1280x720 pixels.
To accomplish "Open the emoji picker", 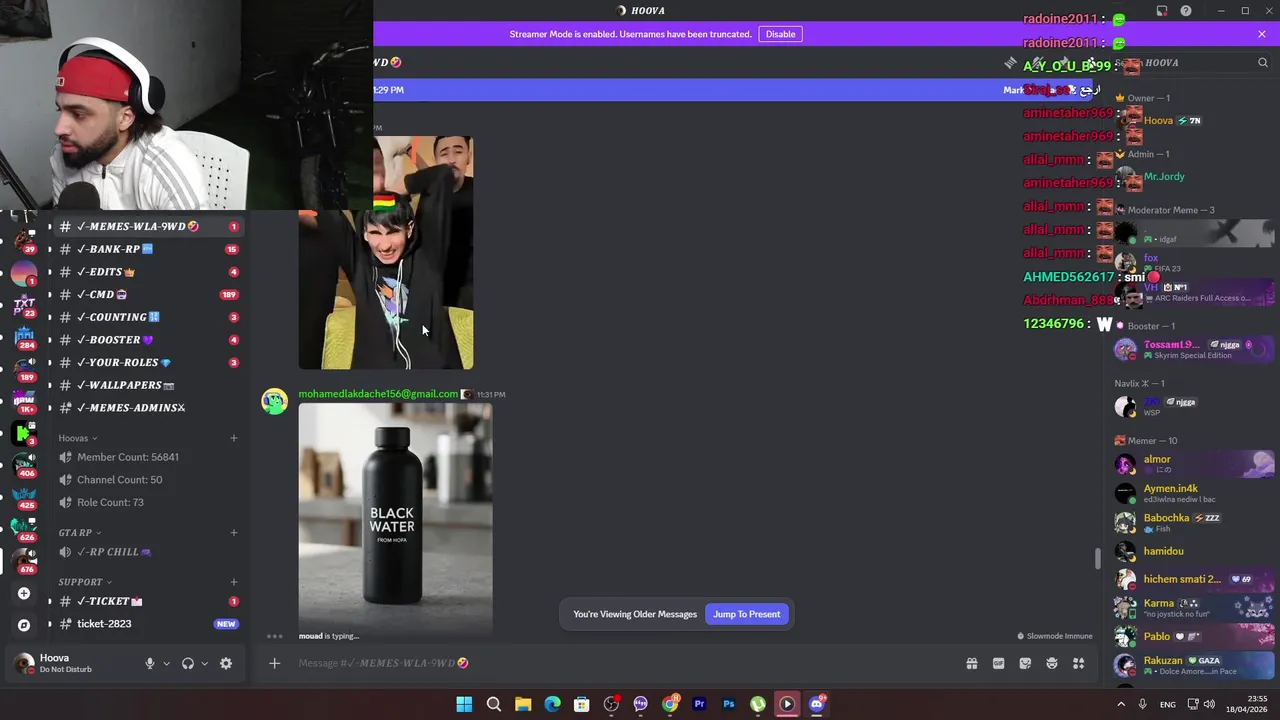I will click(x=1052, y=663).
